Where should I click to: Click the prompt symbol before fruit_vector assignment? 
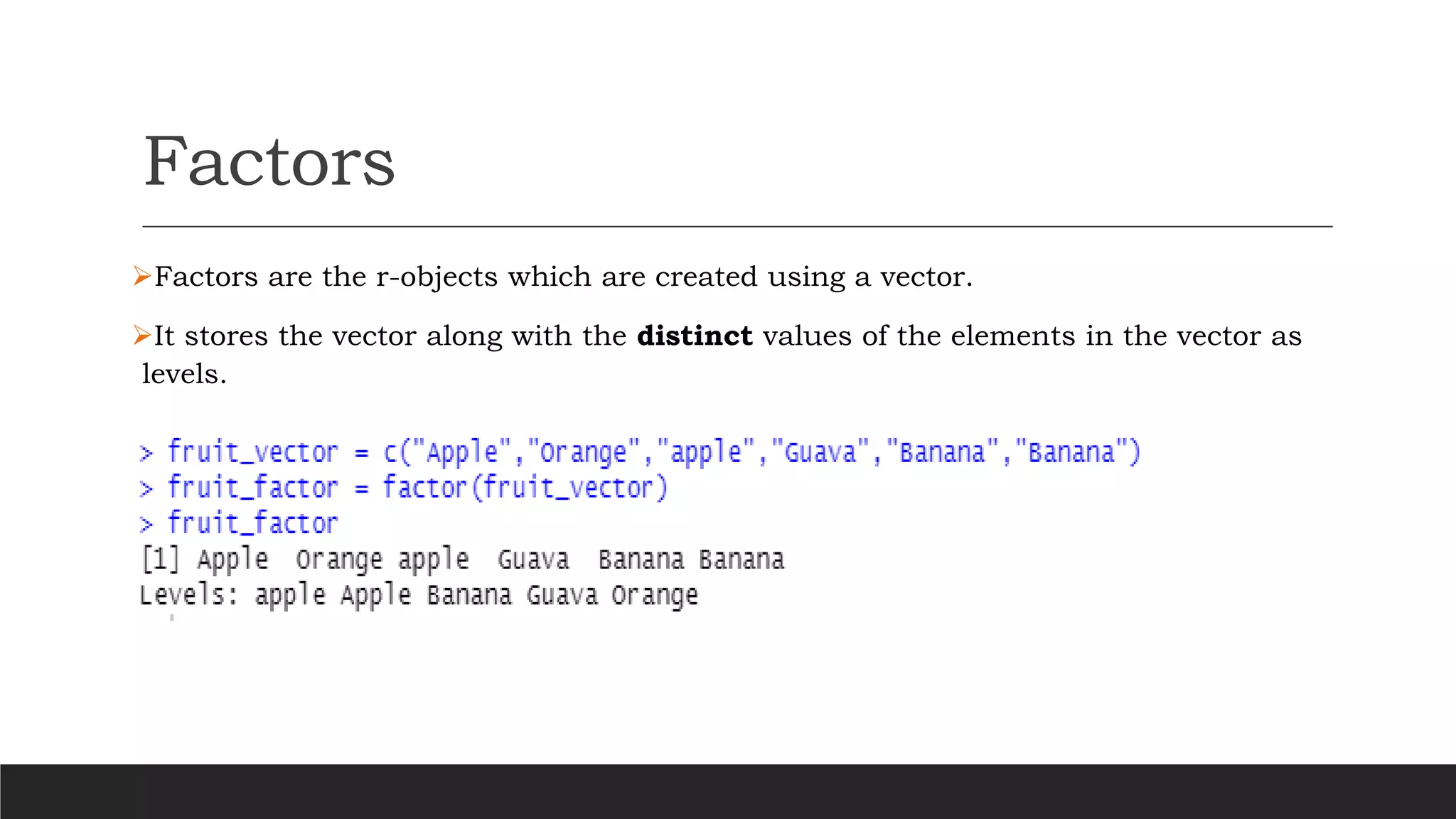click(x=146, y=453)
